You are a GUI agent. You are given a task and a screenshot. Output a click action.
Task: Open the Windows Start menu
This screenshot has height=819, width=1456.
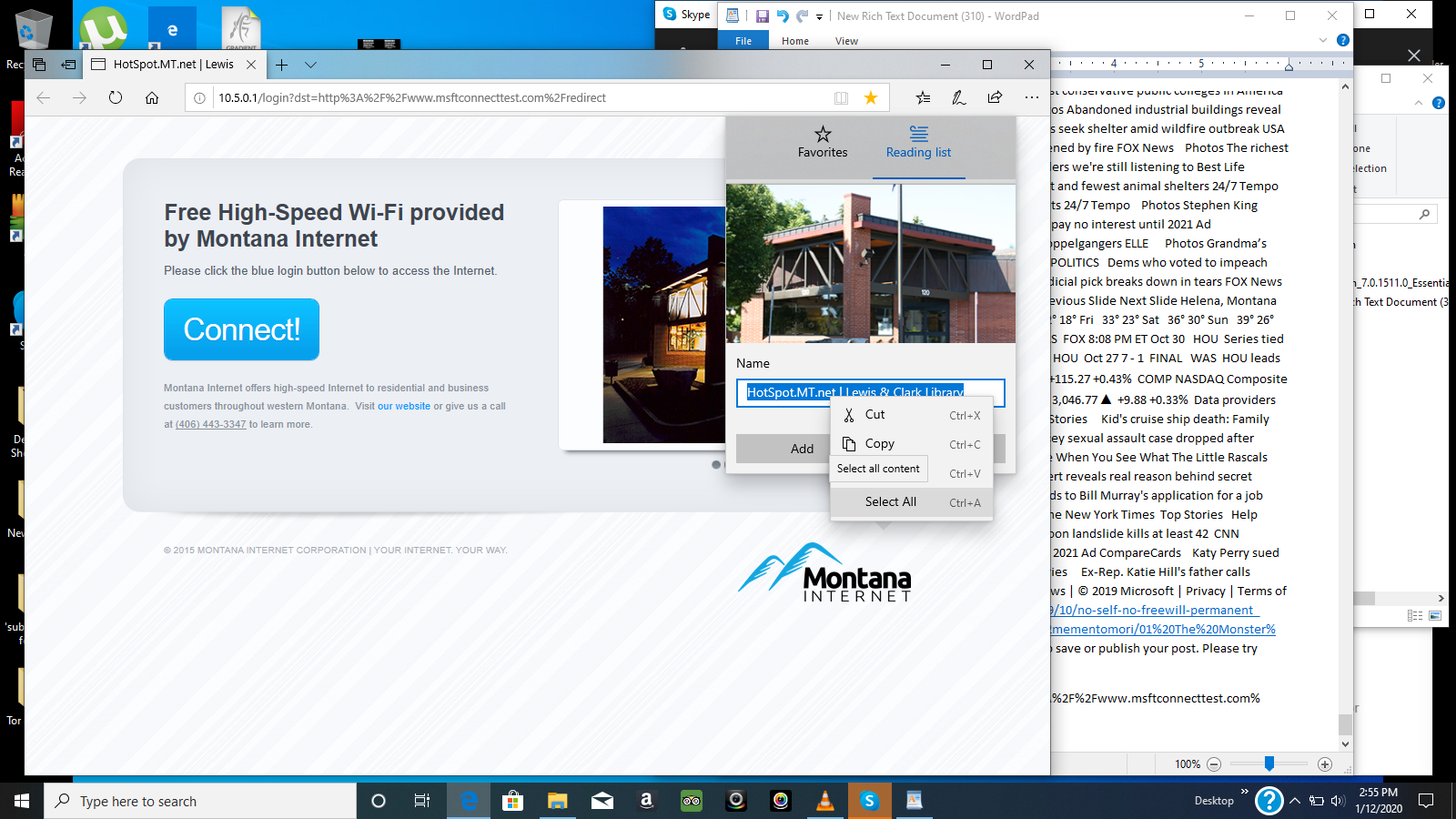(22, 801)
